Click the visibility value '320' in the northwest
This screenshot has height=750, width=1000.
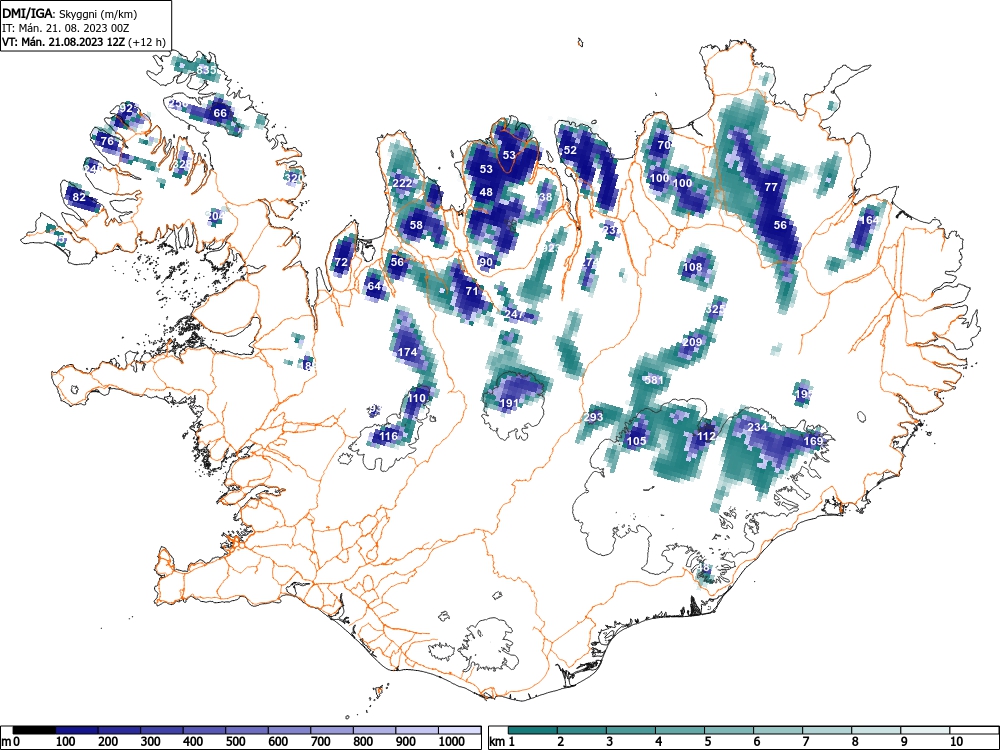point(293,178)
